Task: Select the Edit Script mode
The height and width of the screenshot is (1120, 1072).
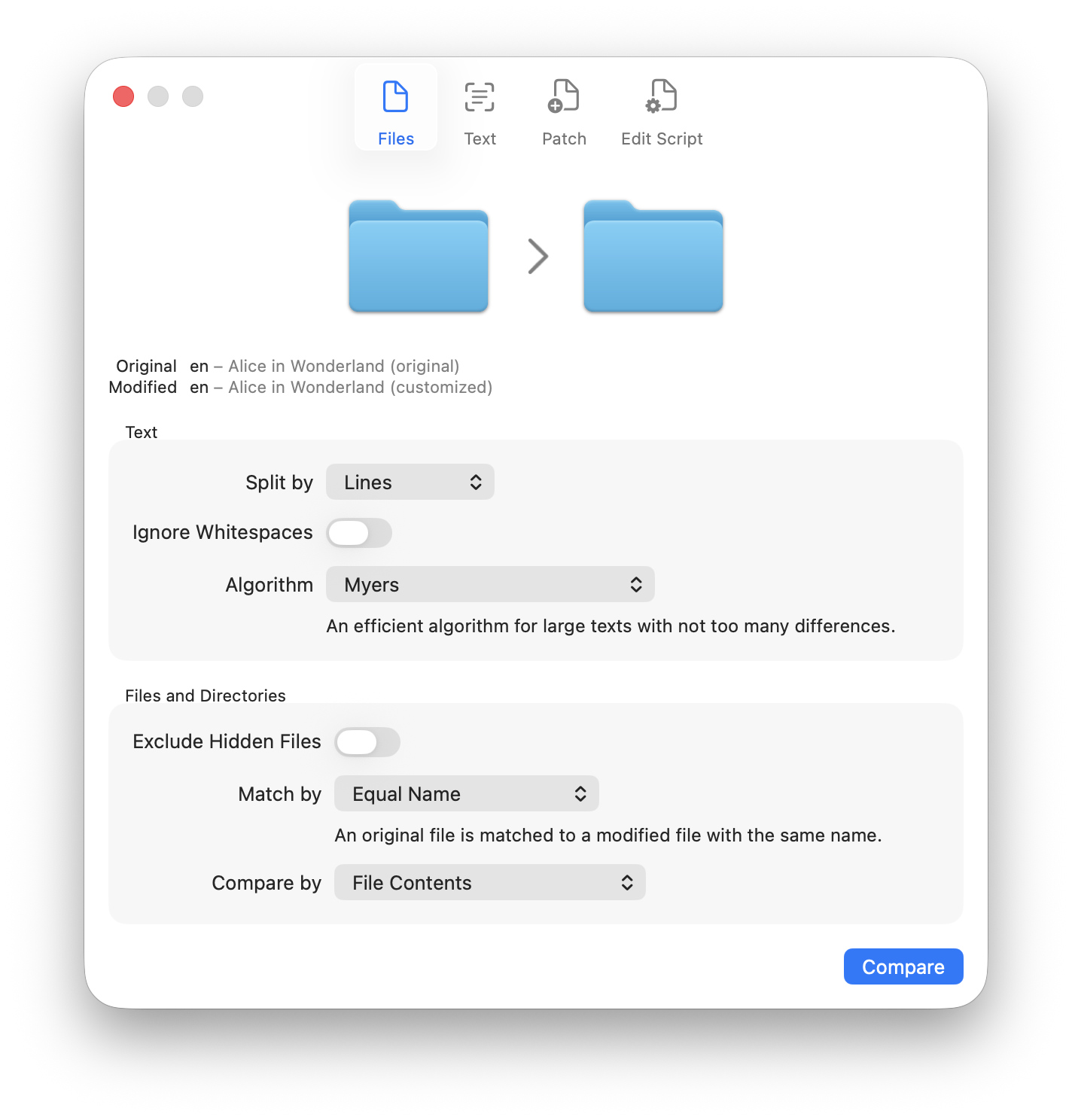Action: 662,96
